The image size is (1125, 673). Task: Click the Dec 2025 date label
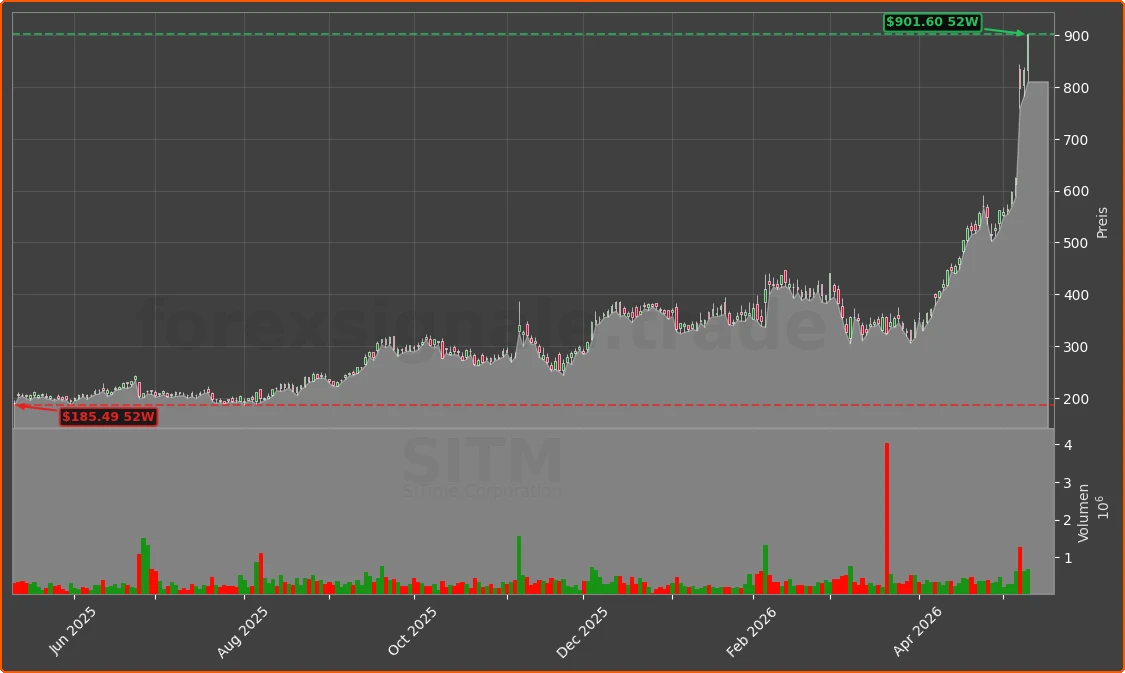click(582, 632)
